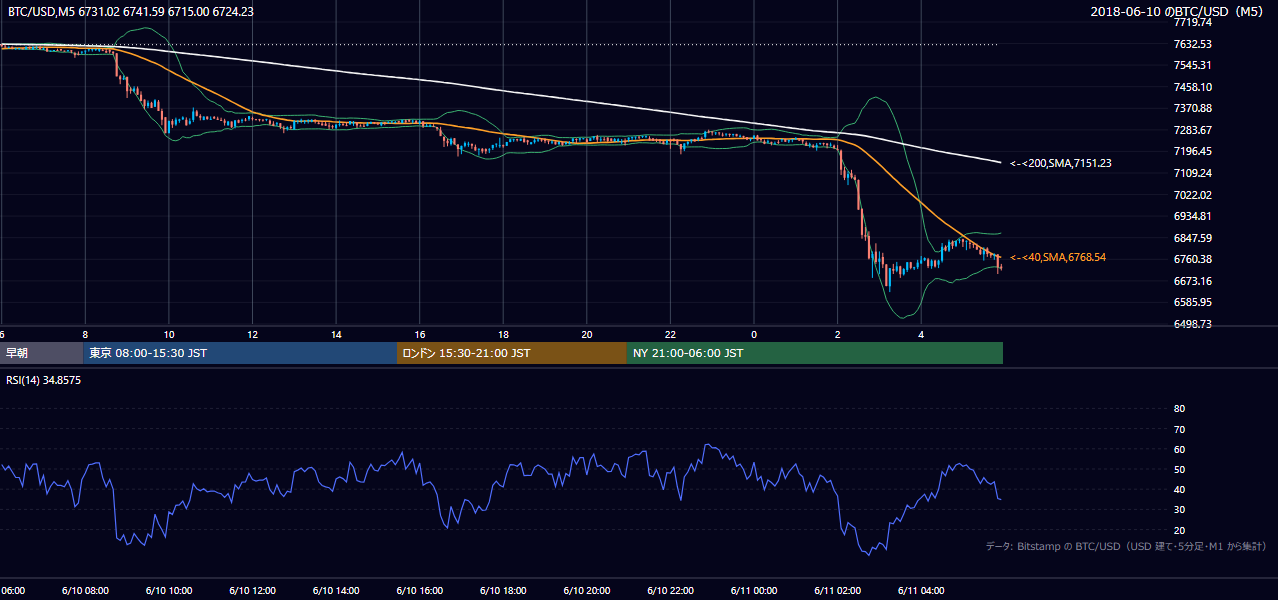
Task: Click price axis value 7545.31
Action: pyautogui.click(x=1193, y=65)
